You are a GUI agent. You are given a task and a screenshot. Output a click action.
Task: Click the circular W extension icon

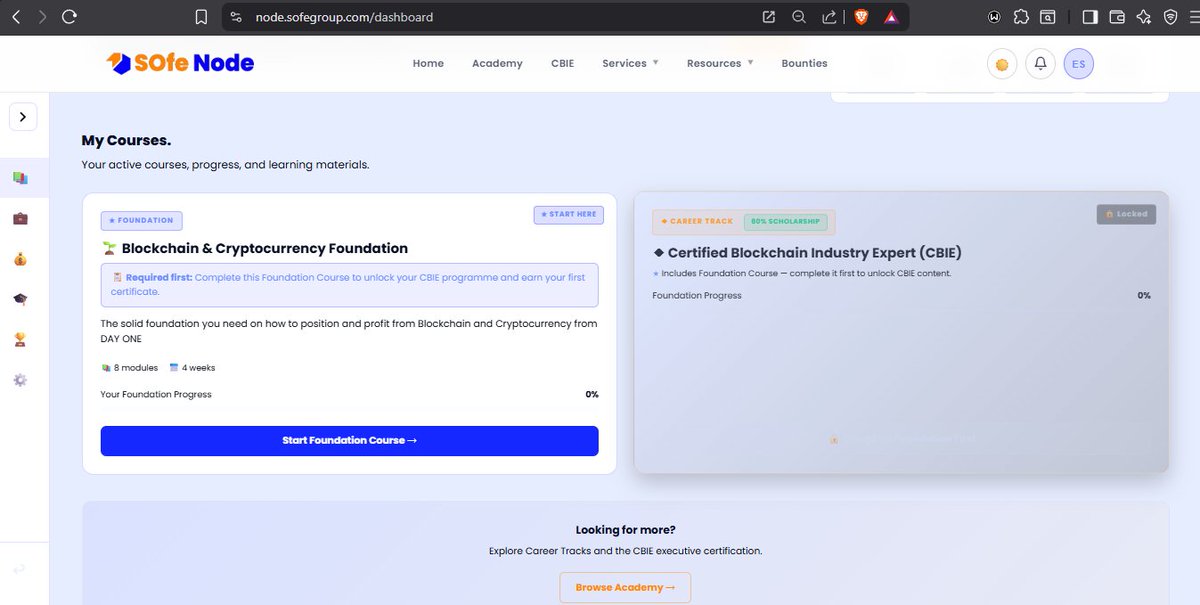point(994,17)
